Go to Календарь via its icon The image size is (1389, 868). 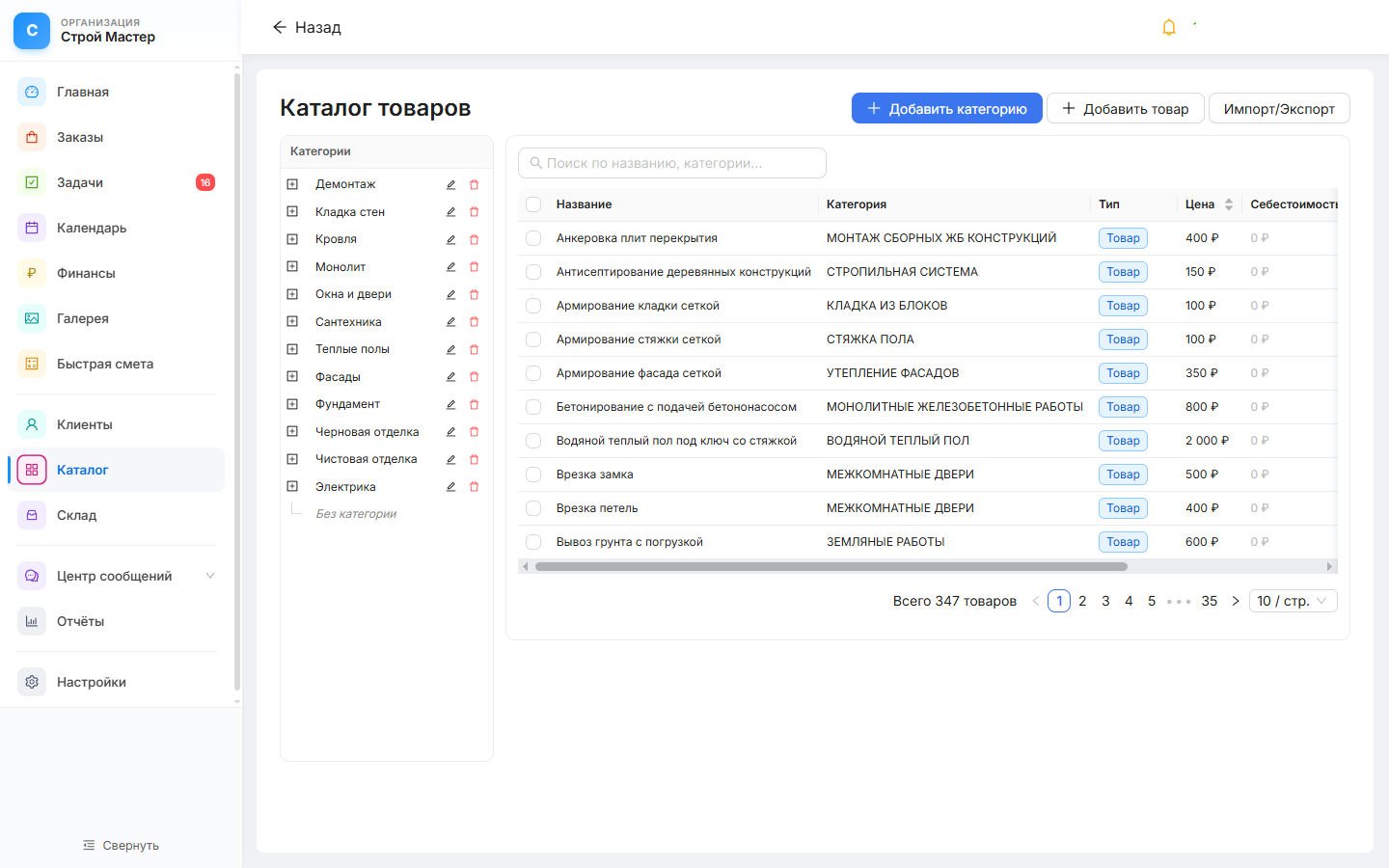[32, 228]
